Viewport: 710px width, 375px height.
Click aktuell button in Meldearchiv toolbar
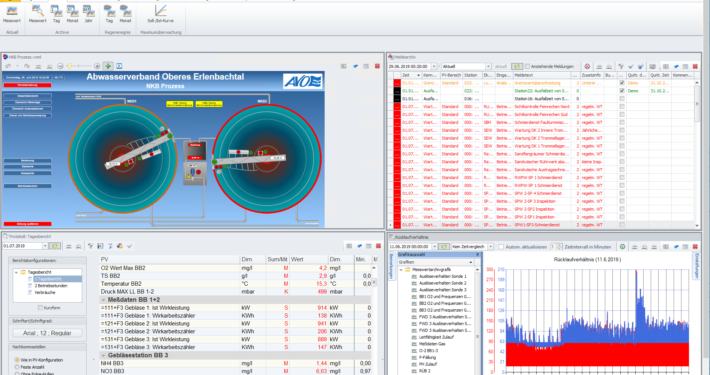click(x=501, y=67)
